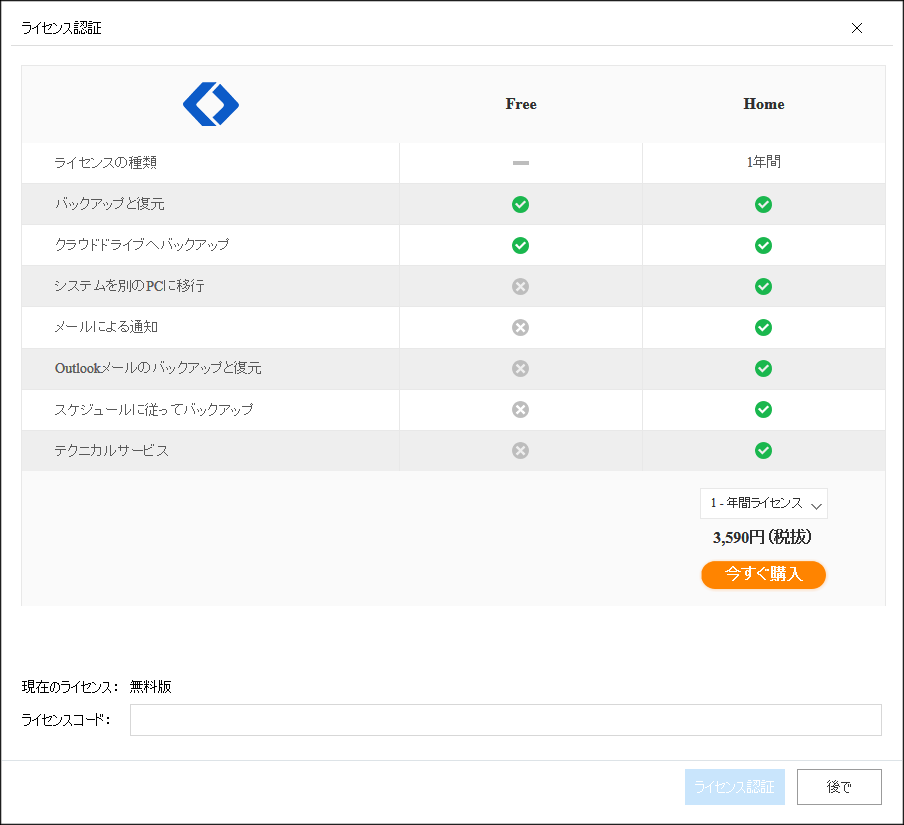
Task: Click Home column checkmark for Outlookメール backup row
Action: pyautogui.click(x=763, y=368)
